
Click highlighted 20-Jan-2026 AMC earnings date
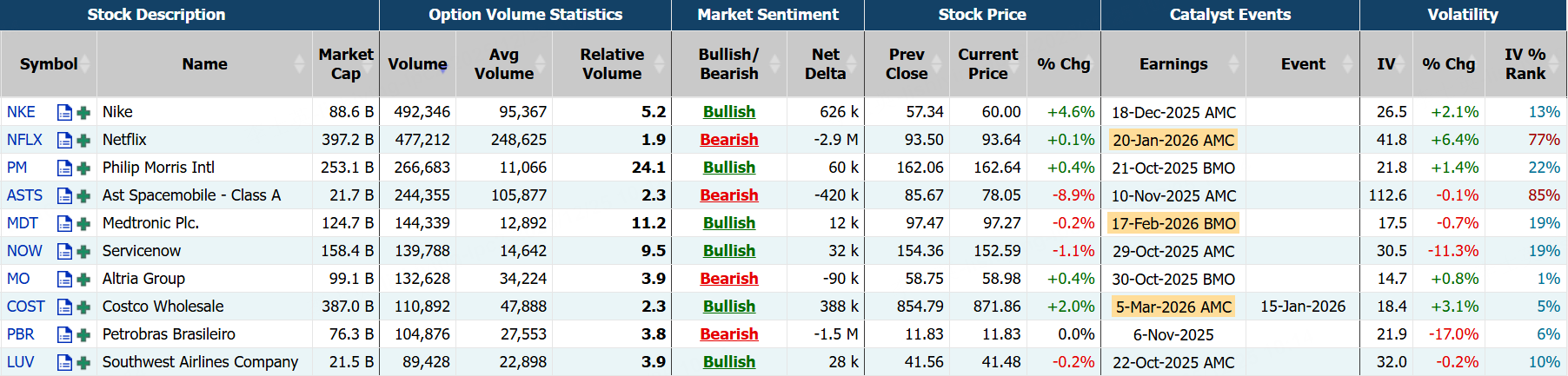click(1173, 140)
